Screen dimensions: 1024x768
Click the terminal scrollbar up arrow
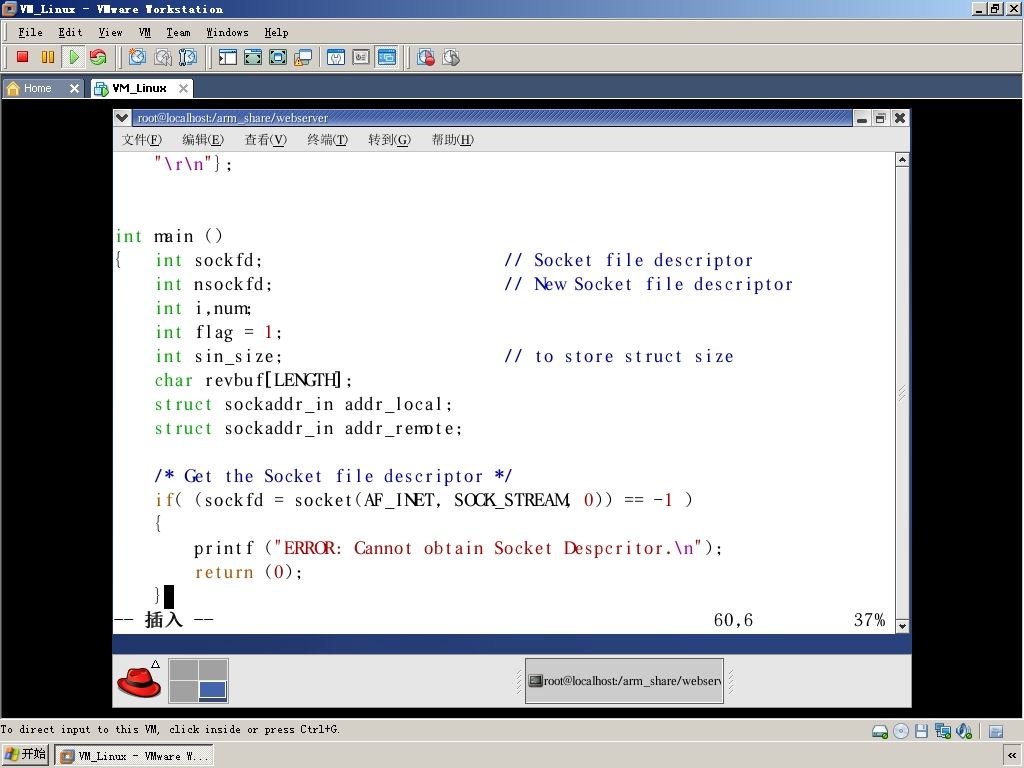(902, 159)
